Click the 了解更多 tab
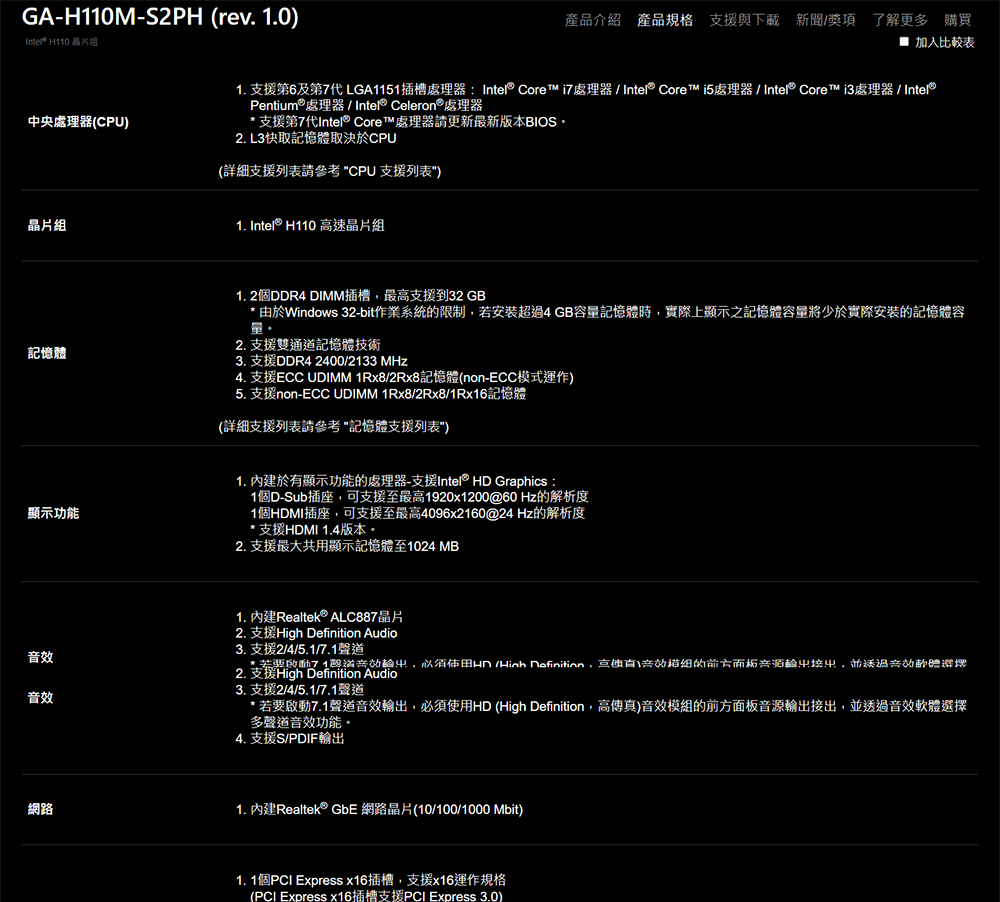Image resolution: width=1000 pixels, height=902 pixels. (x=900, y=20)
